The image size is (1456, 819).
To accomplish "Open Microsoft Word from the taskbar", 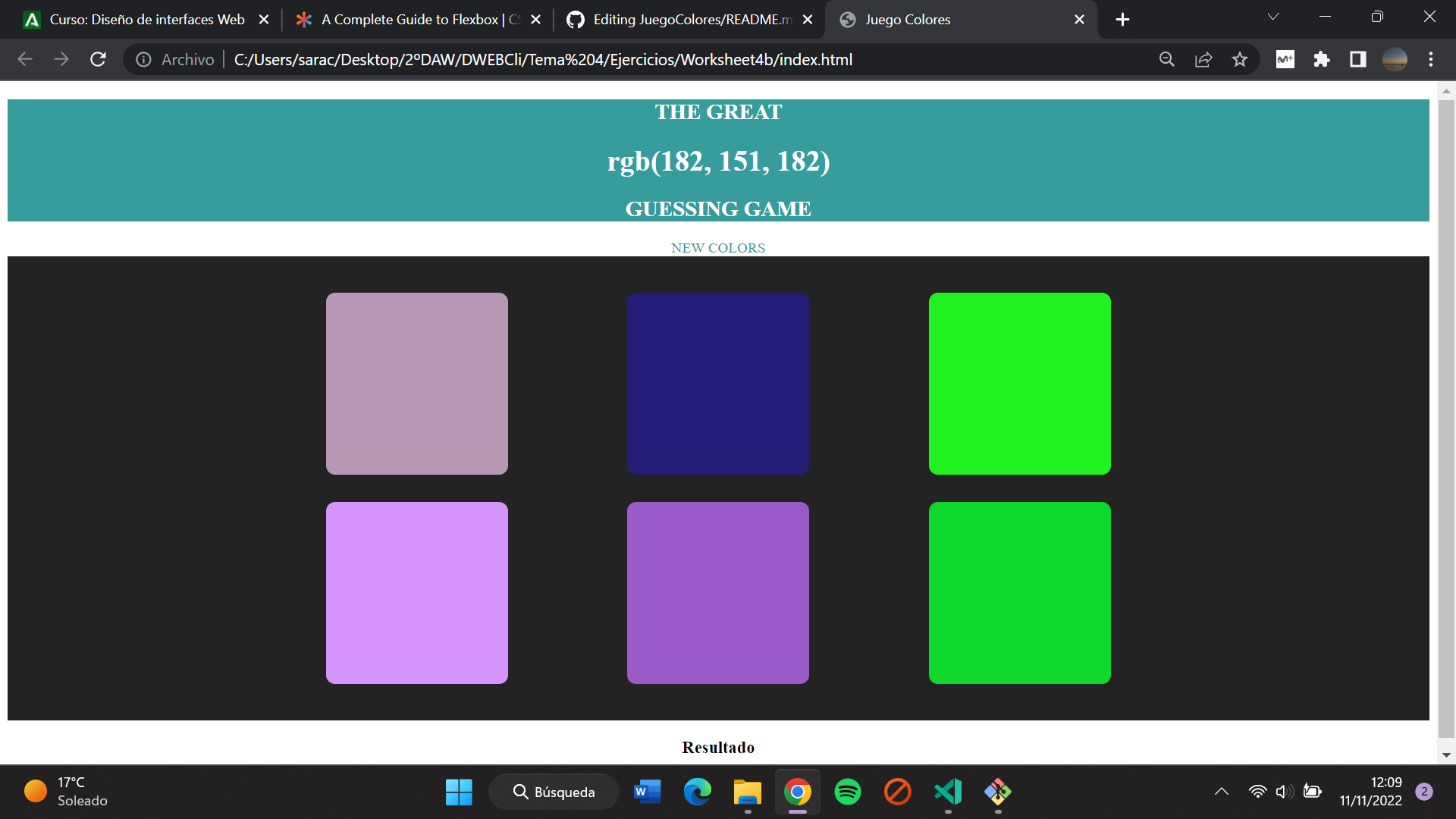I will (x=647, y=792).
